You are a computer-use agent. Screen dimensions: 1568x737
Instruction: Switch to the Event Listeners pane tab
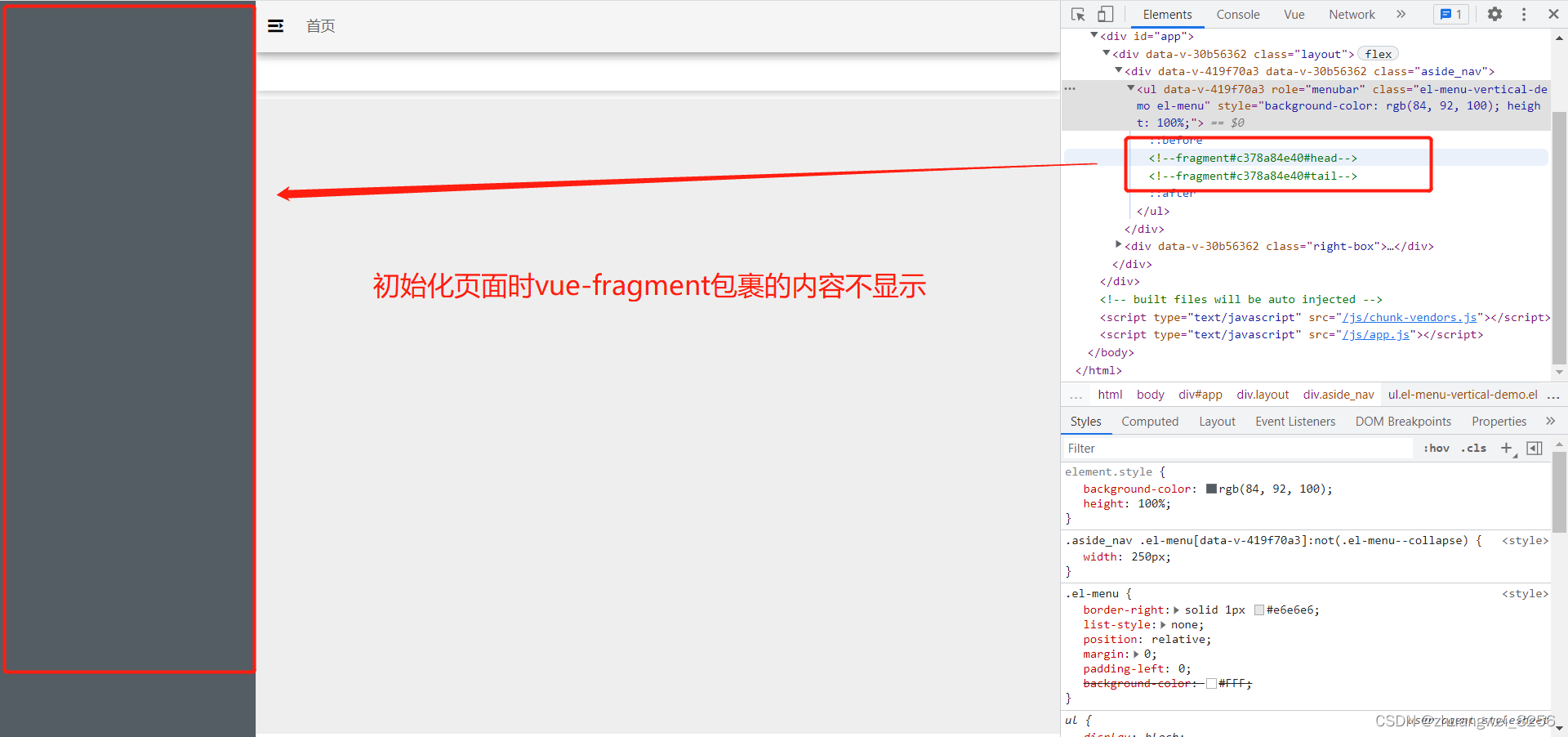point(1295,422)
